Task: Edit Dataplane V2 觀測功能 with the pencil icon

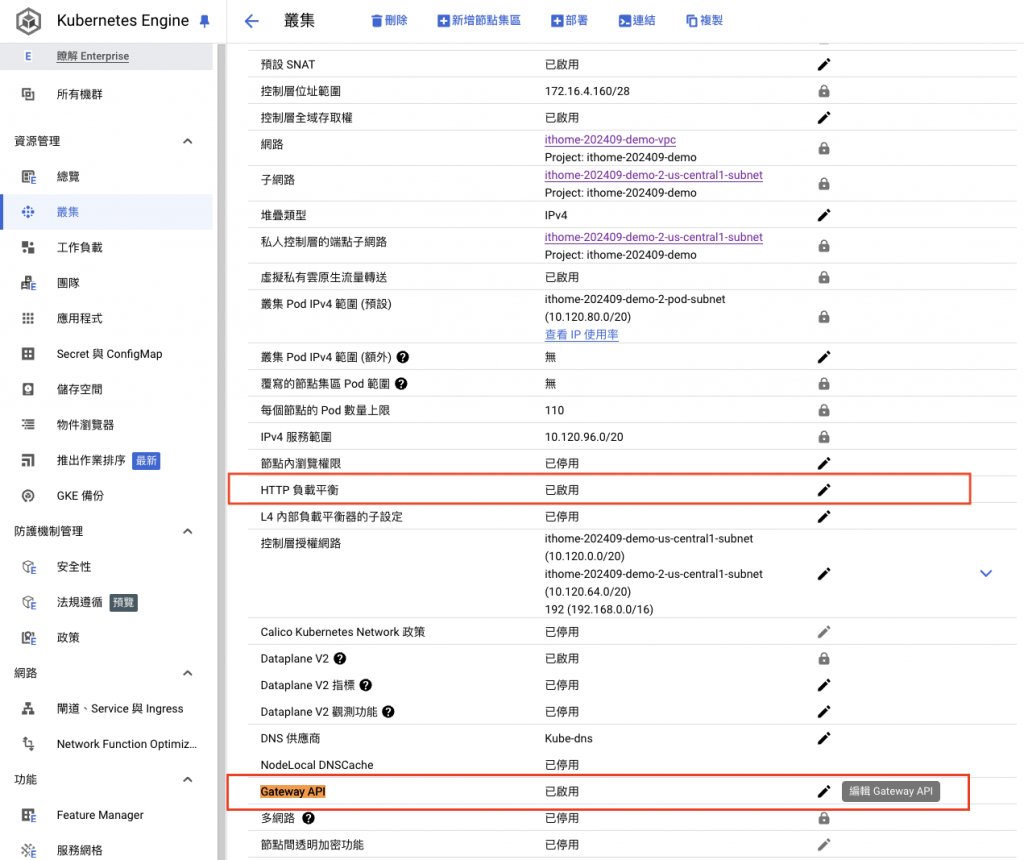Action: [824, 712]
